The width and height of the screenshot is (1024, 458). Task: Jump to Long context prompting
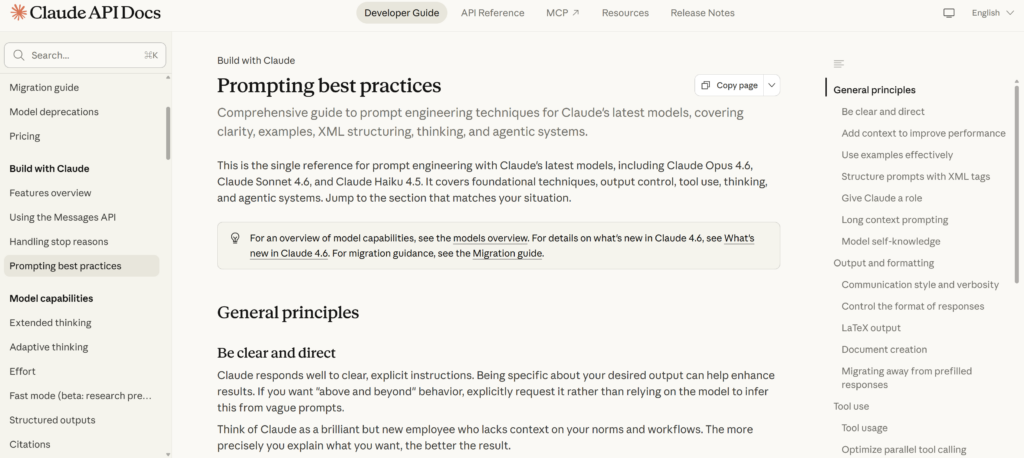point(895,220)
